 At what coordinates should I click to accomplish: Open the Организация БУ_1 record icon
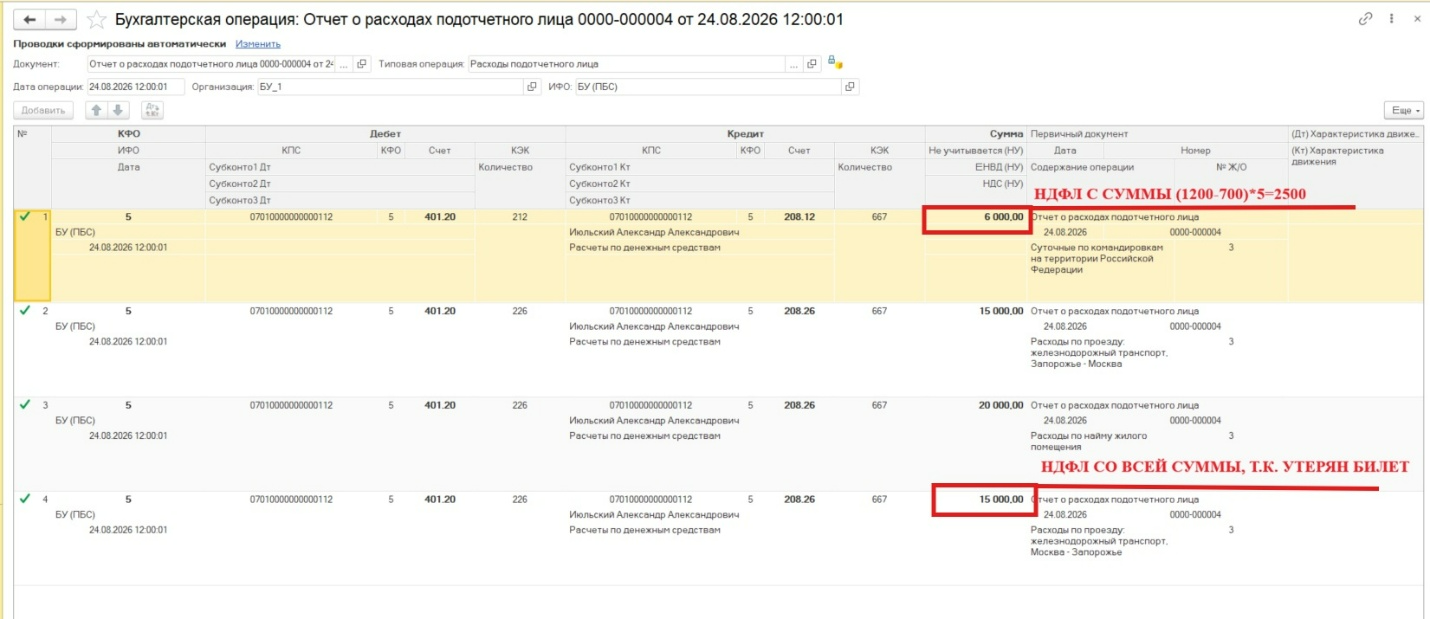(532, 87)
